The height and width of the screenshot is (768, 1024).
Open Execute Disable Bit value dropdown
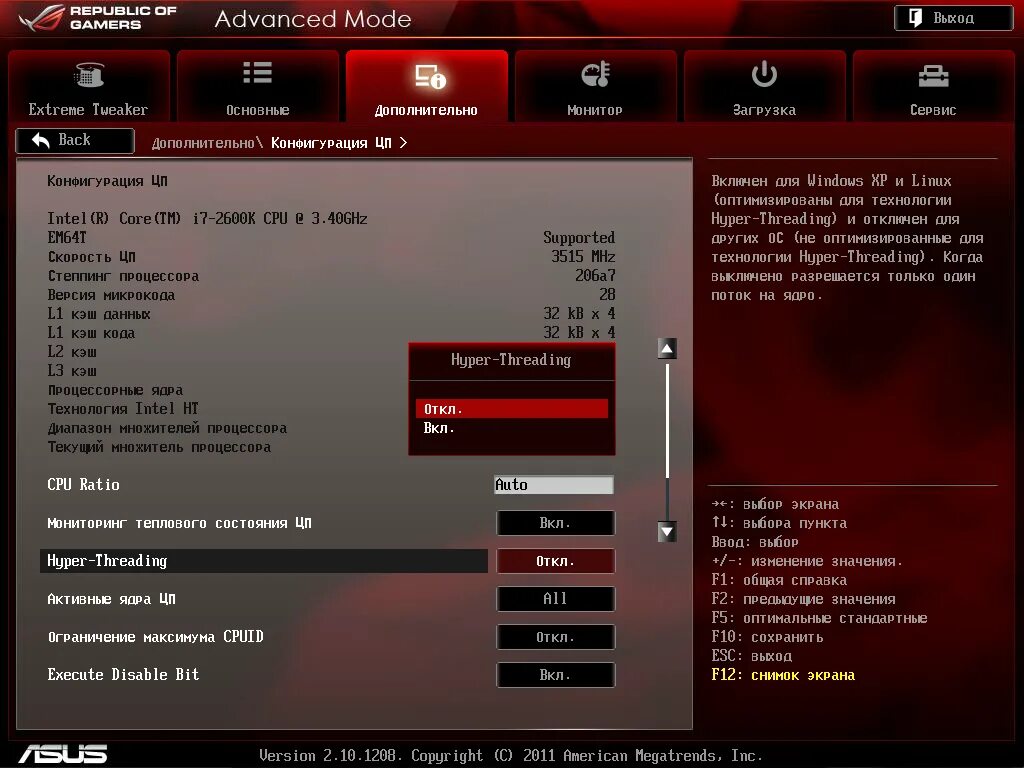click(x=555, y=675)
